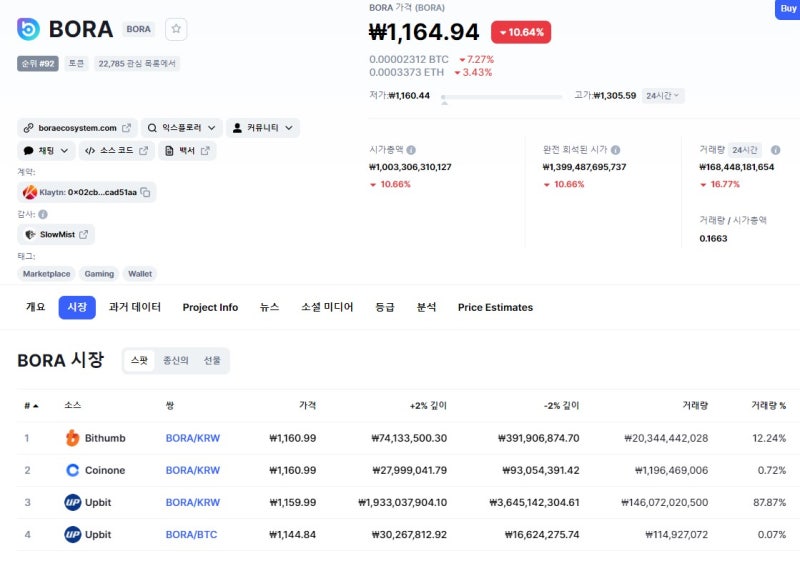
Task: Open the info icon next to 감사
Action: (x=43, y=214)
